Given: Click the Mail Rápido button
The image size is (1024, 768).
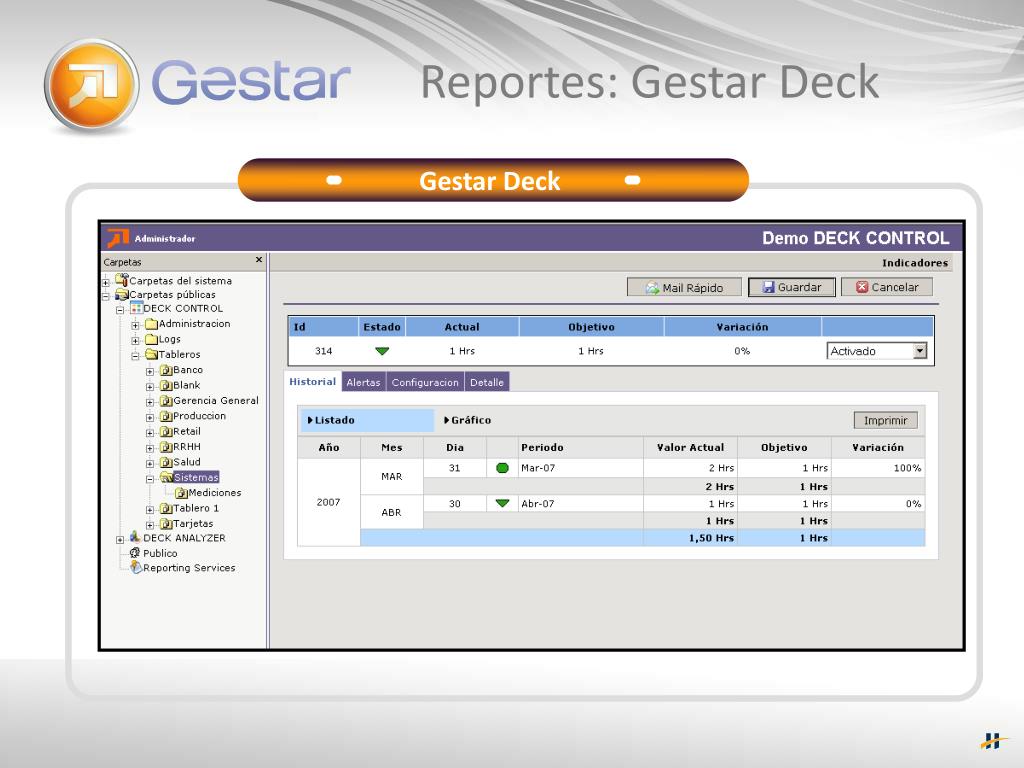Looking at the screenshot, I should coord(684,287).
